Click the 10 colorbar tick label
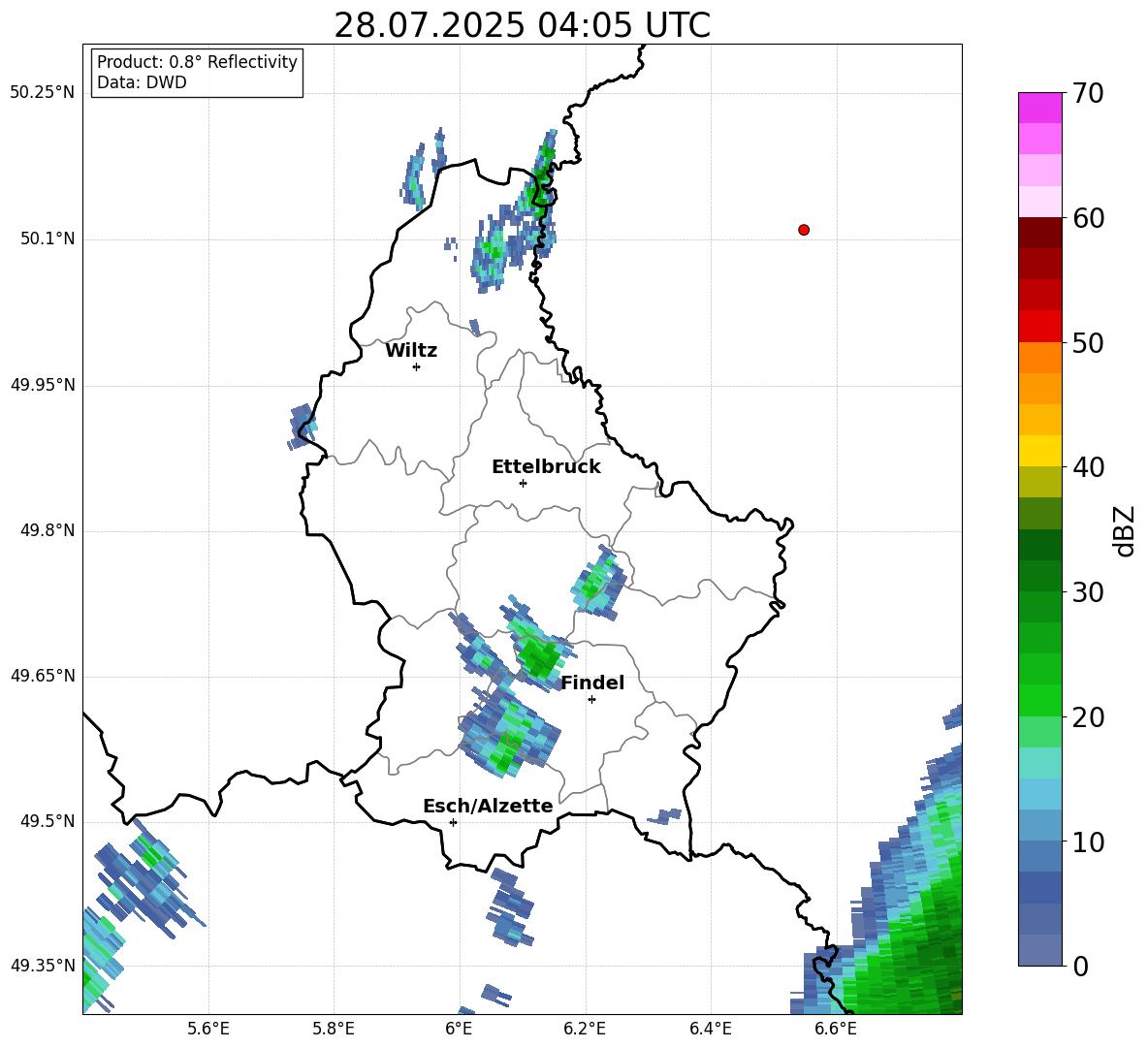The image size is (1148, 1048). point(1088,842)
